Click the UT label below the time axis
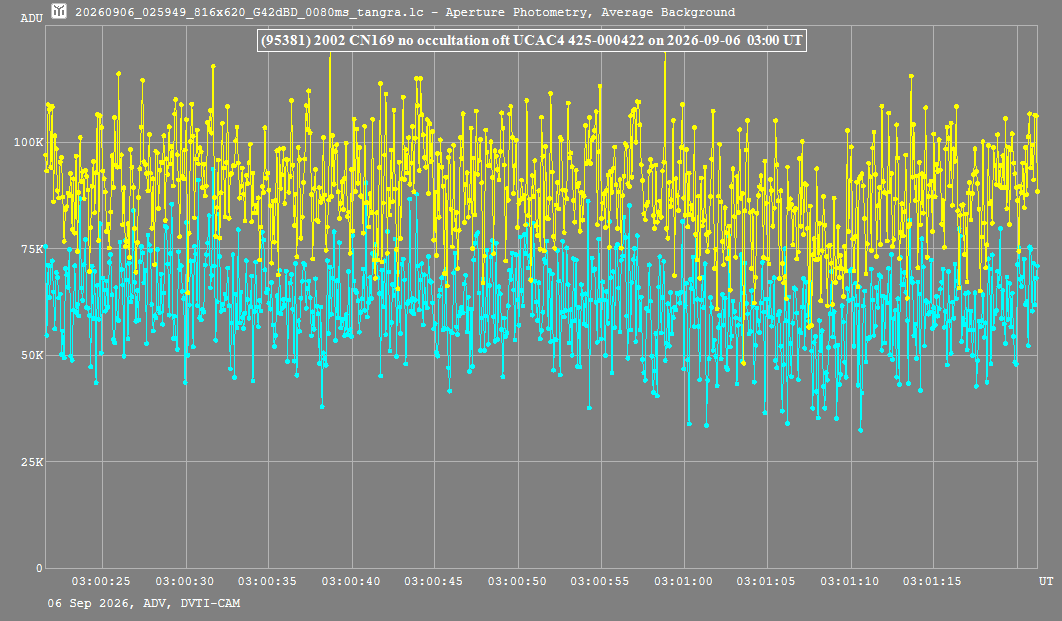The width and height of the screenshot is (1062, 621). coord(1046,581)
